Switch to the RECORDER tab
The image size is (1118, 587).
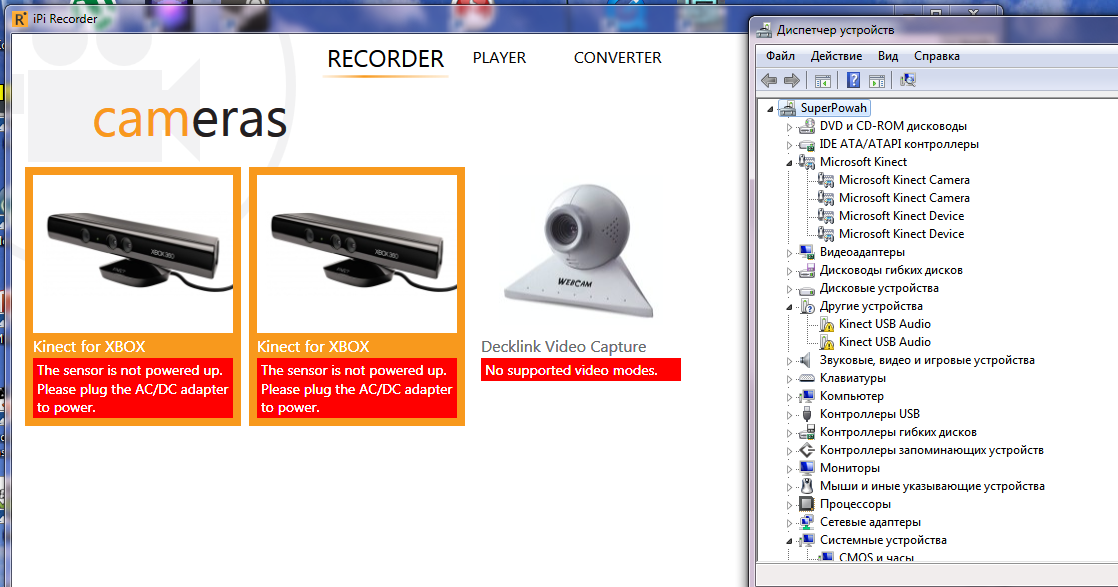[x=385, y=58]
